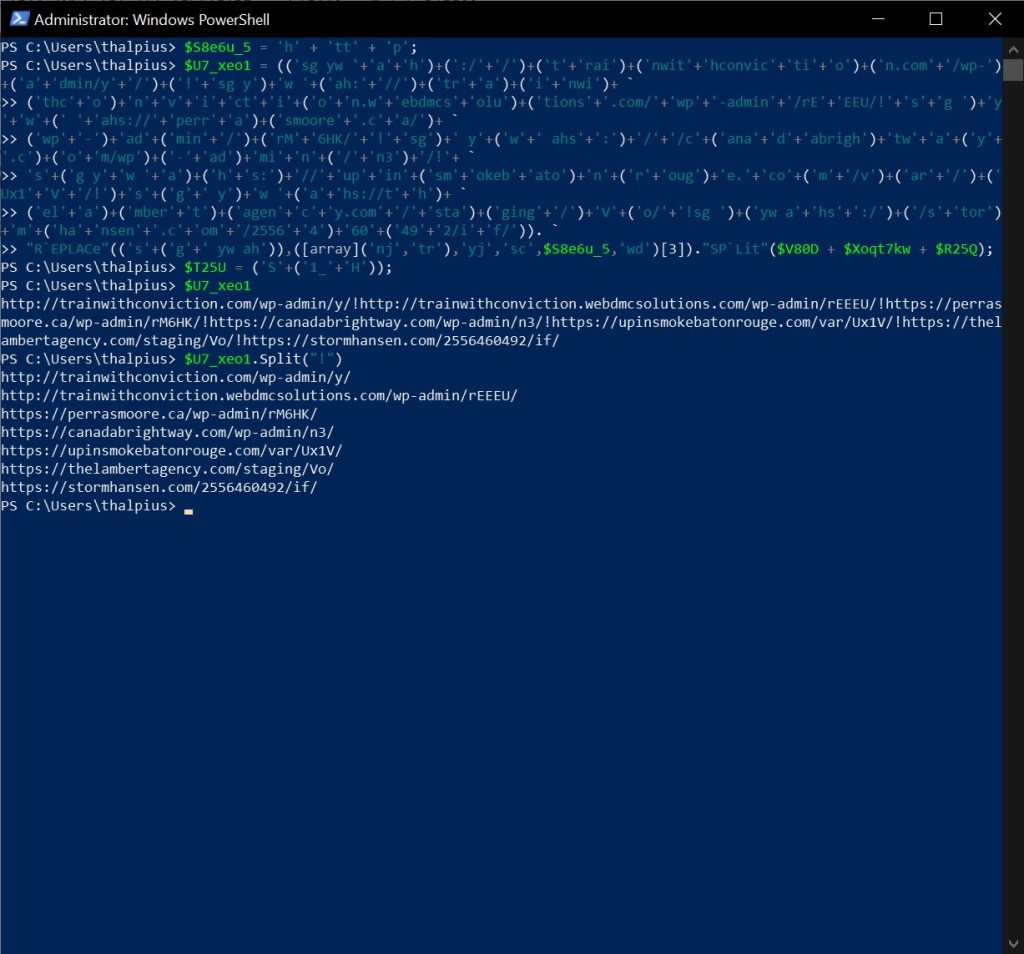Click the thelambertagency.com/staging/Vo/ URL line
This screenshot has width=1024, height=954.
[167, 469]
